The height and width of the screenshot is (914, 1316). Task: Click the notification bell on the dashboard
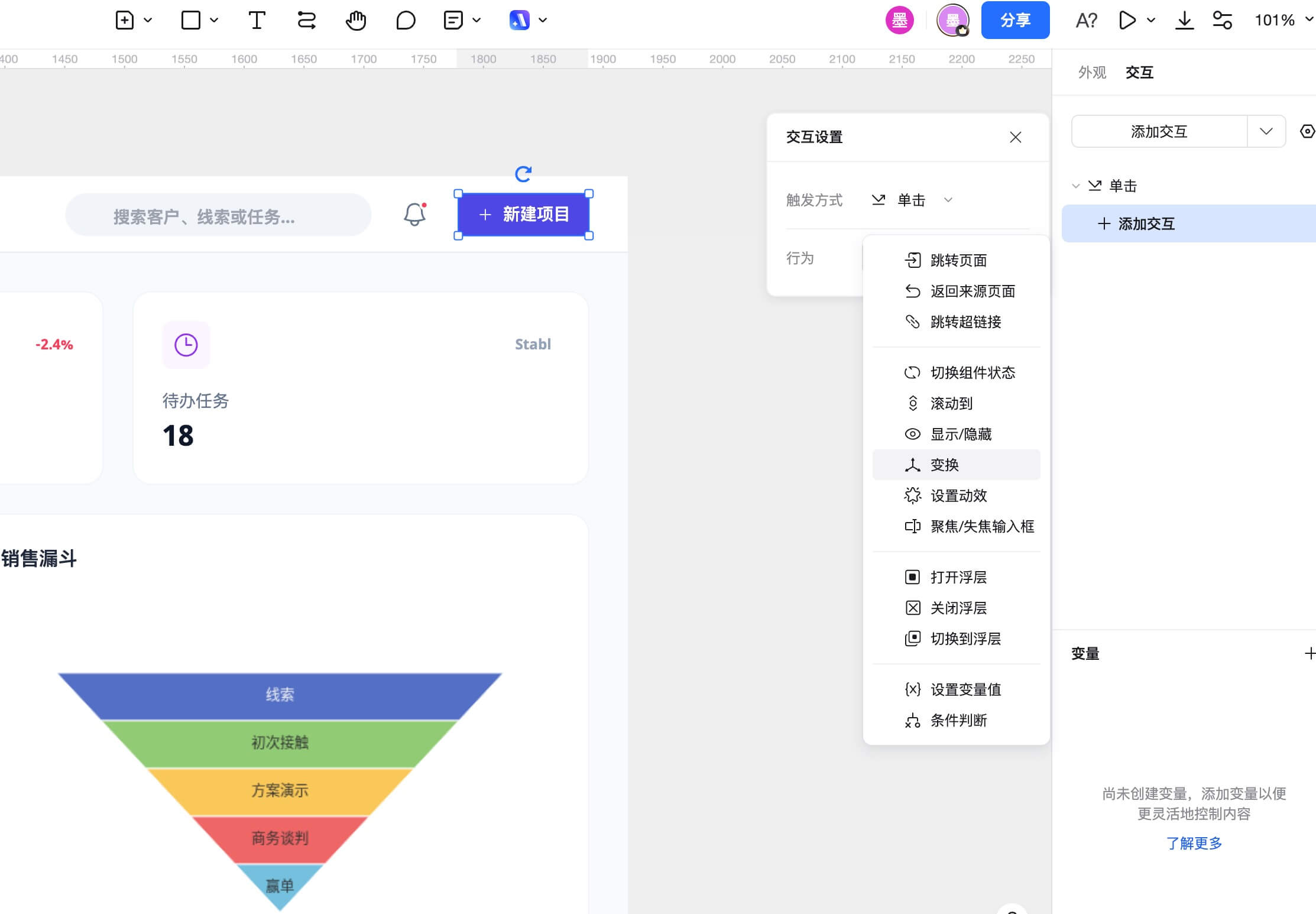tap(414, 215)
